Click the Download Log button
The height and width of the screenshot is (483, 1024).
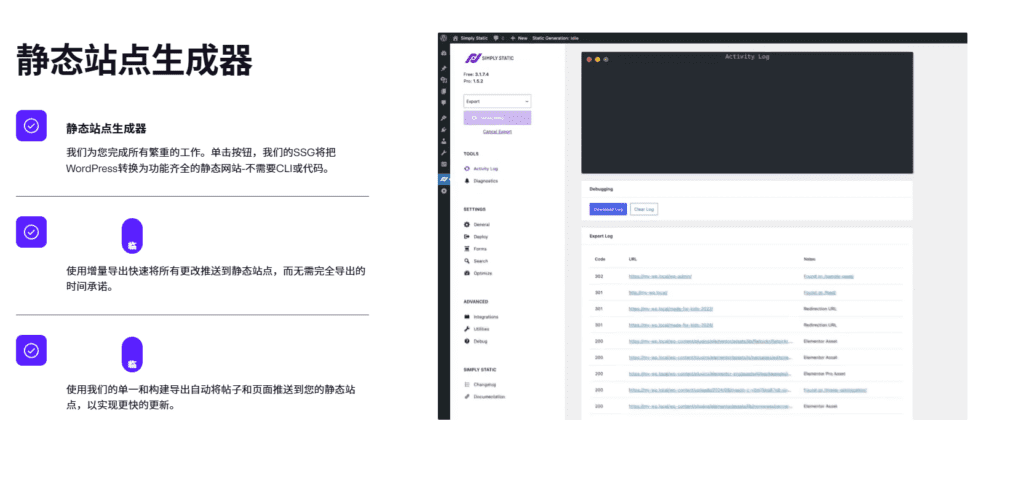click(x=608, y=209)
